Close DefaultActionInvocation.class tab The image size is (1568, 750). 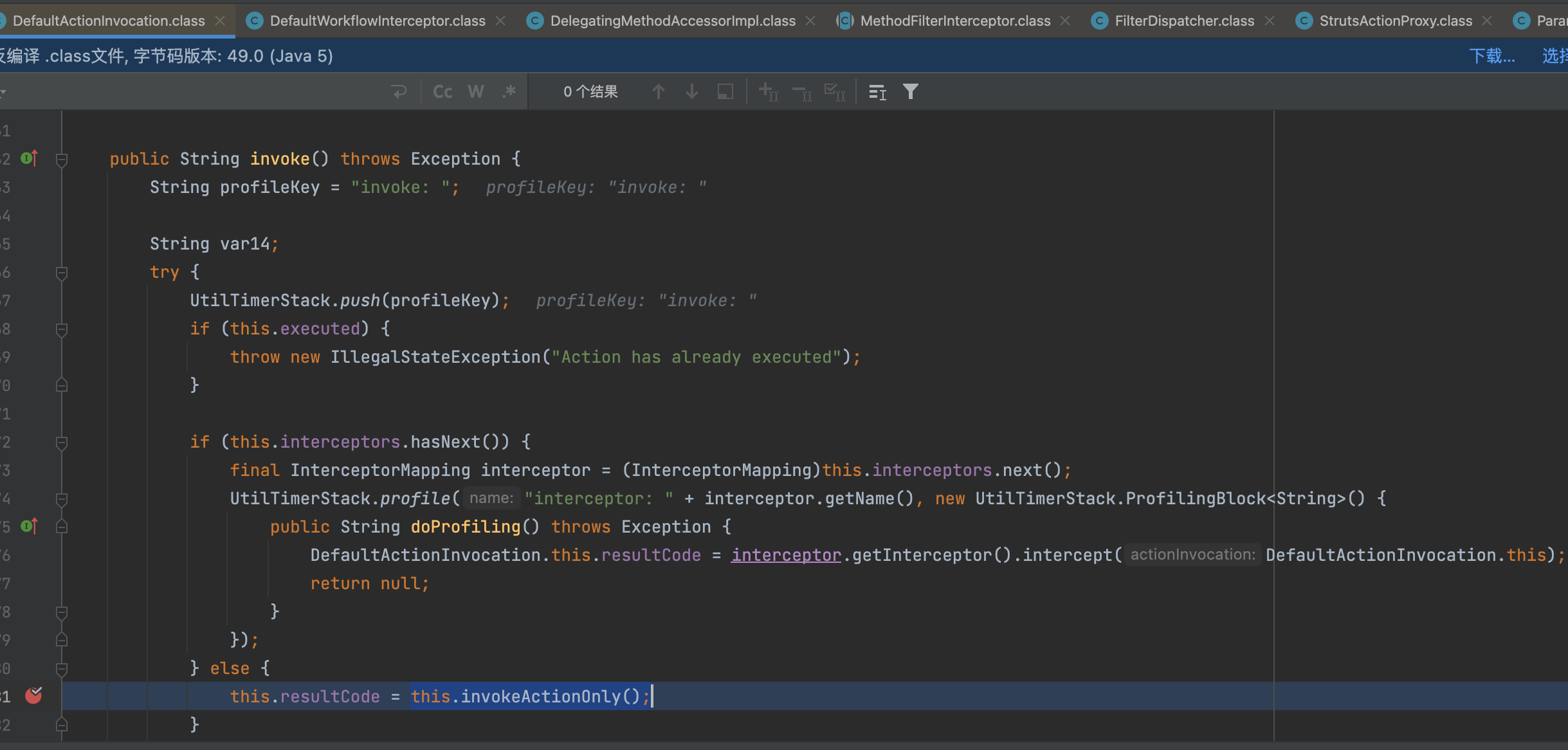[x=220, y=21]
